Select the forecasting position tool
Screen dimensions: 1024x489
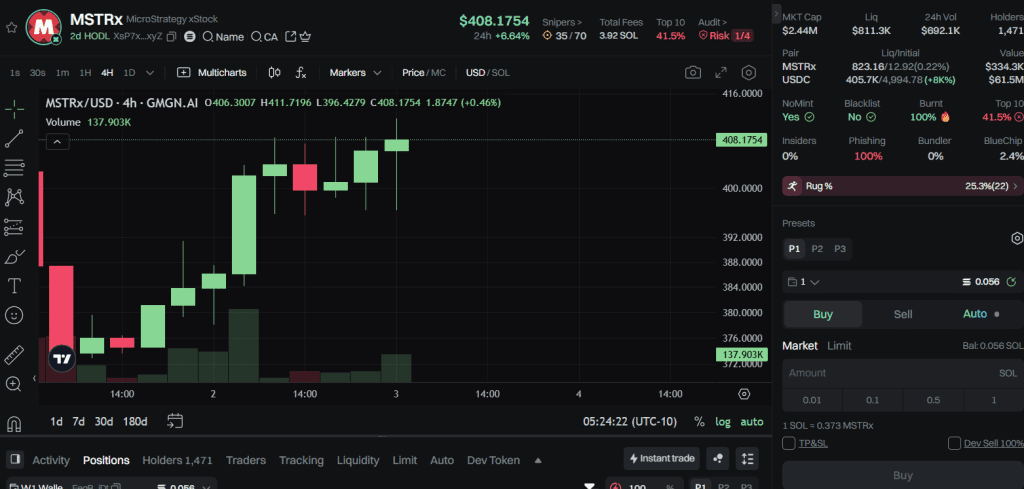(x=14, y=227)
